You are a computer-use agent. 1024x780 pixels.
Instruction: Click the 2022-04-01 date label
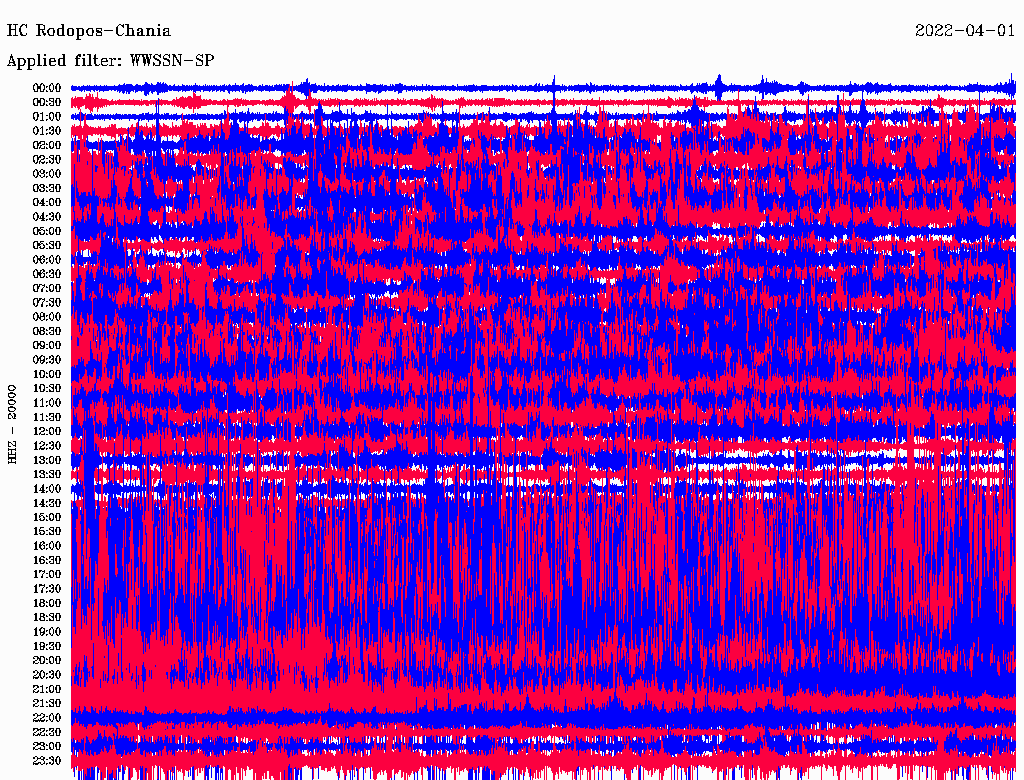[965, 31]
